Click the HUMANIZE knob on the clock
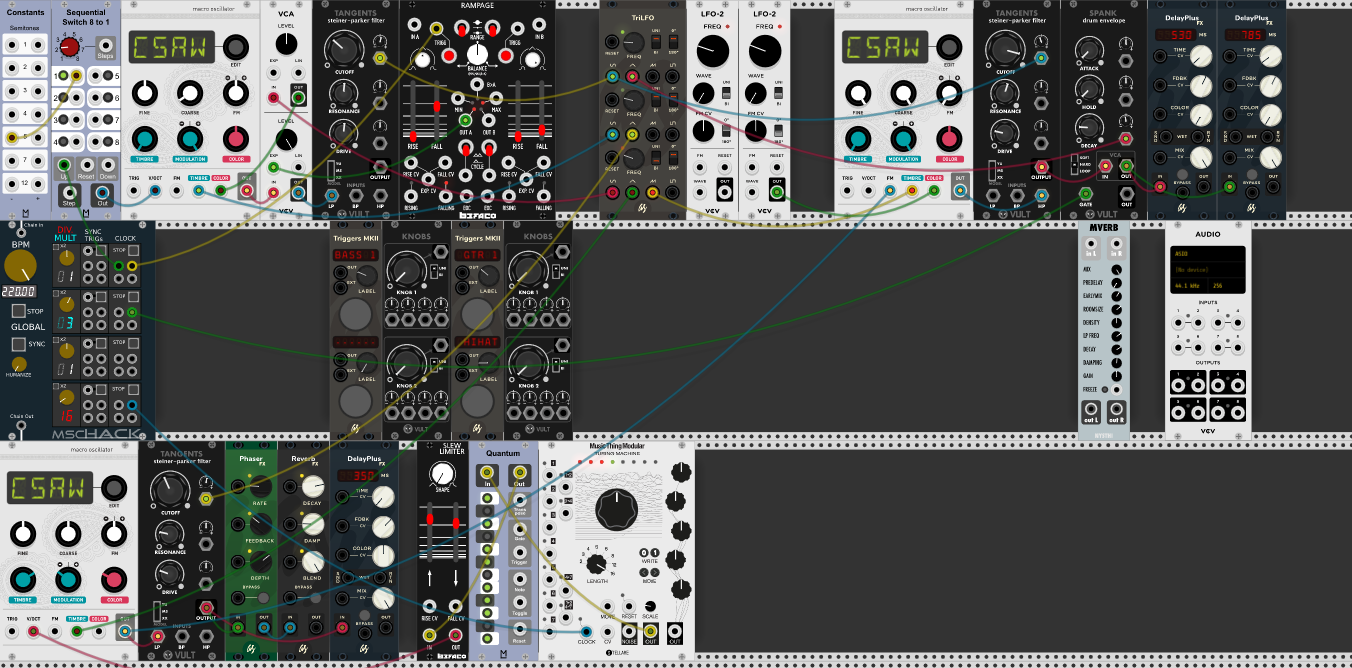 click(19, 364)
